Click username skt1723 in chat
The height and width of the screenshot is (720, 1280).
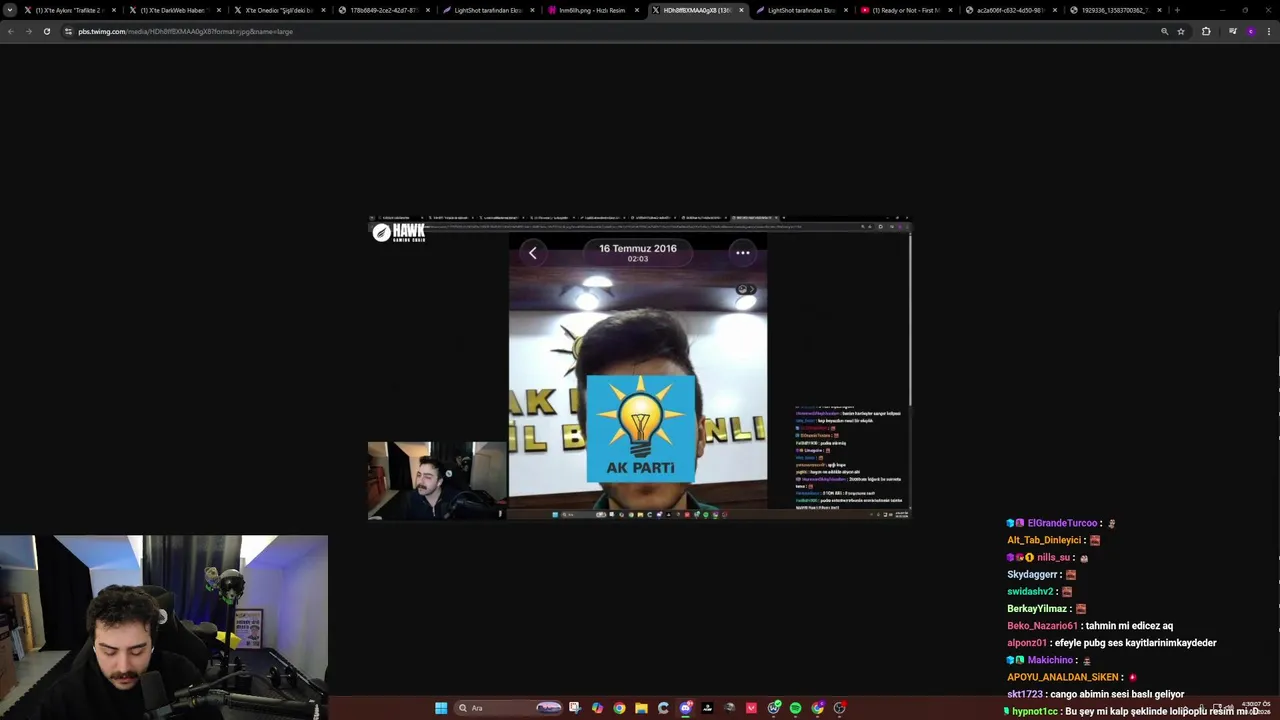(x=1026, y=694)
